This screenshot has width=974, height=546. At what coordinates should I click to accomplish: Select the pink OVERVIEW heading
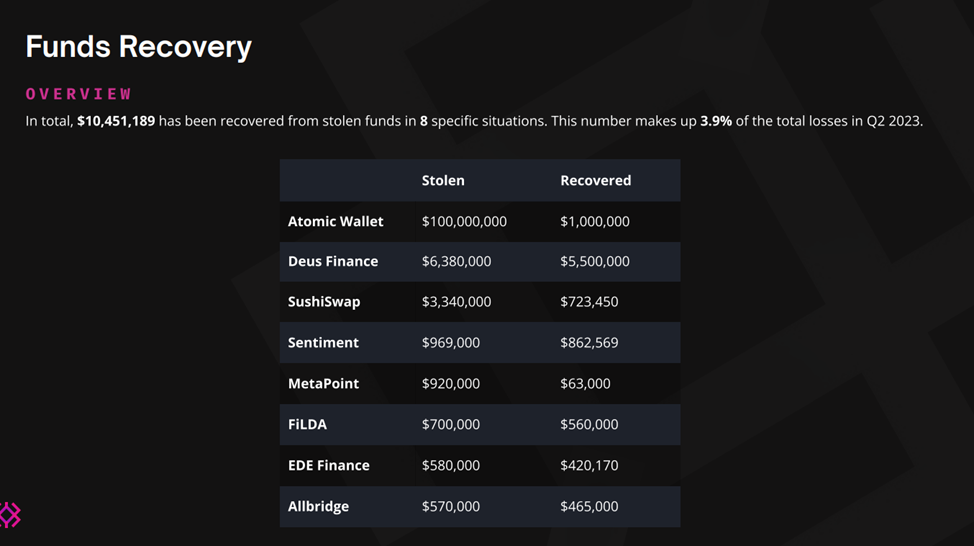pos(79,94)
